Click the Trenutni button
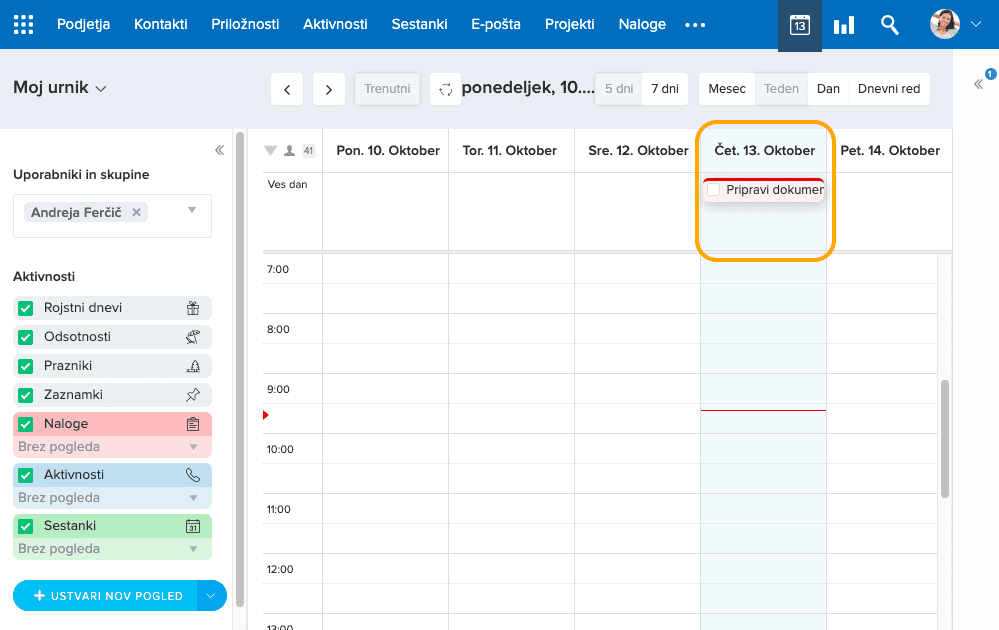 (x=387, y=89)
